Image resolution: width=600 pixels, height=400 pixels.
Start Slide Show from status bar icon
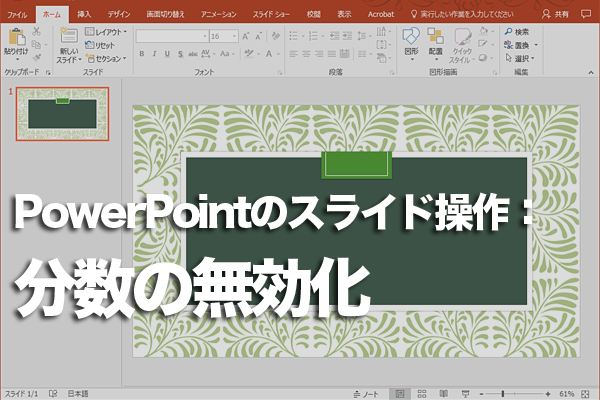pyautogui.click(x=465, y=394)
